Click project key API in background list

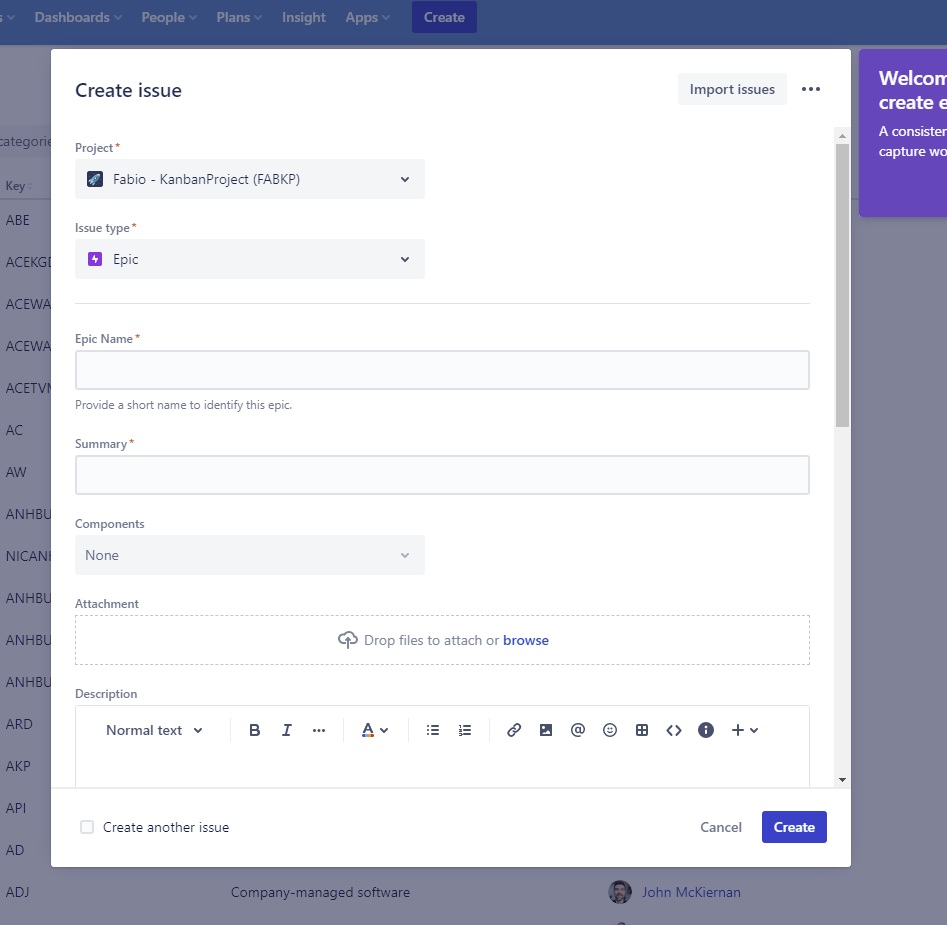click(x=16, y=808)
